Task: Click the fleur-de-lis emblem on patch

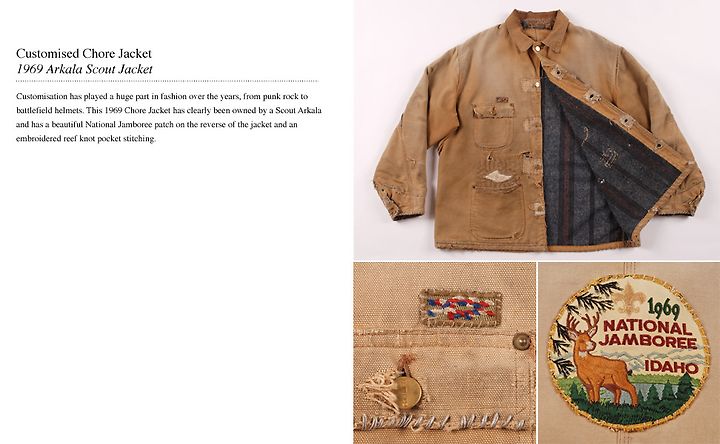Action: coord(628,298)
